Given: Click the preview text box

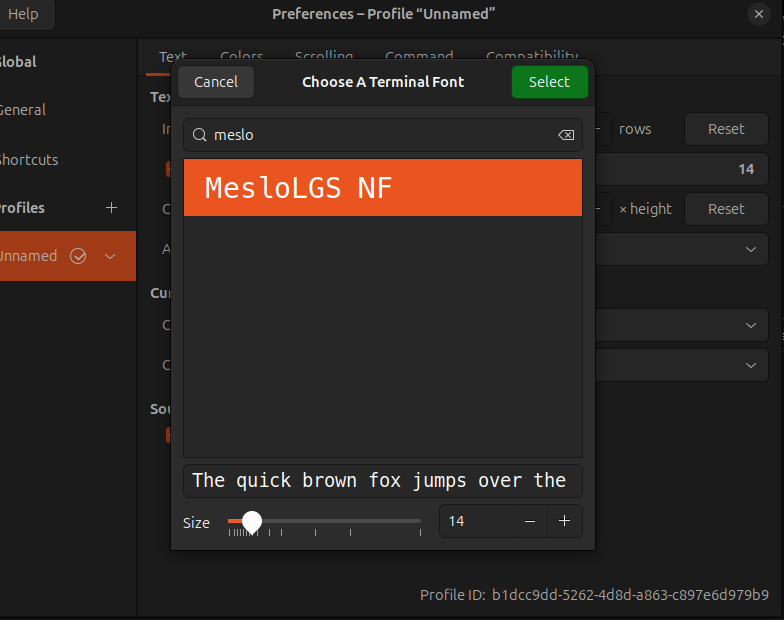Looking at the screenshot, I should (383, 480).
